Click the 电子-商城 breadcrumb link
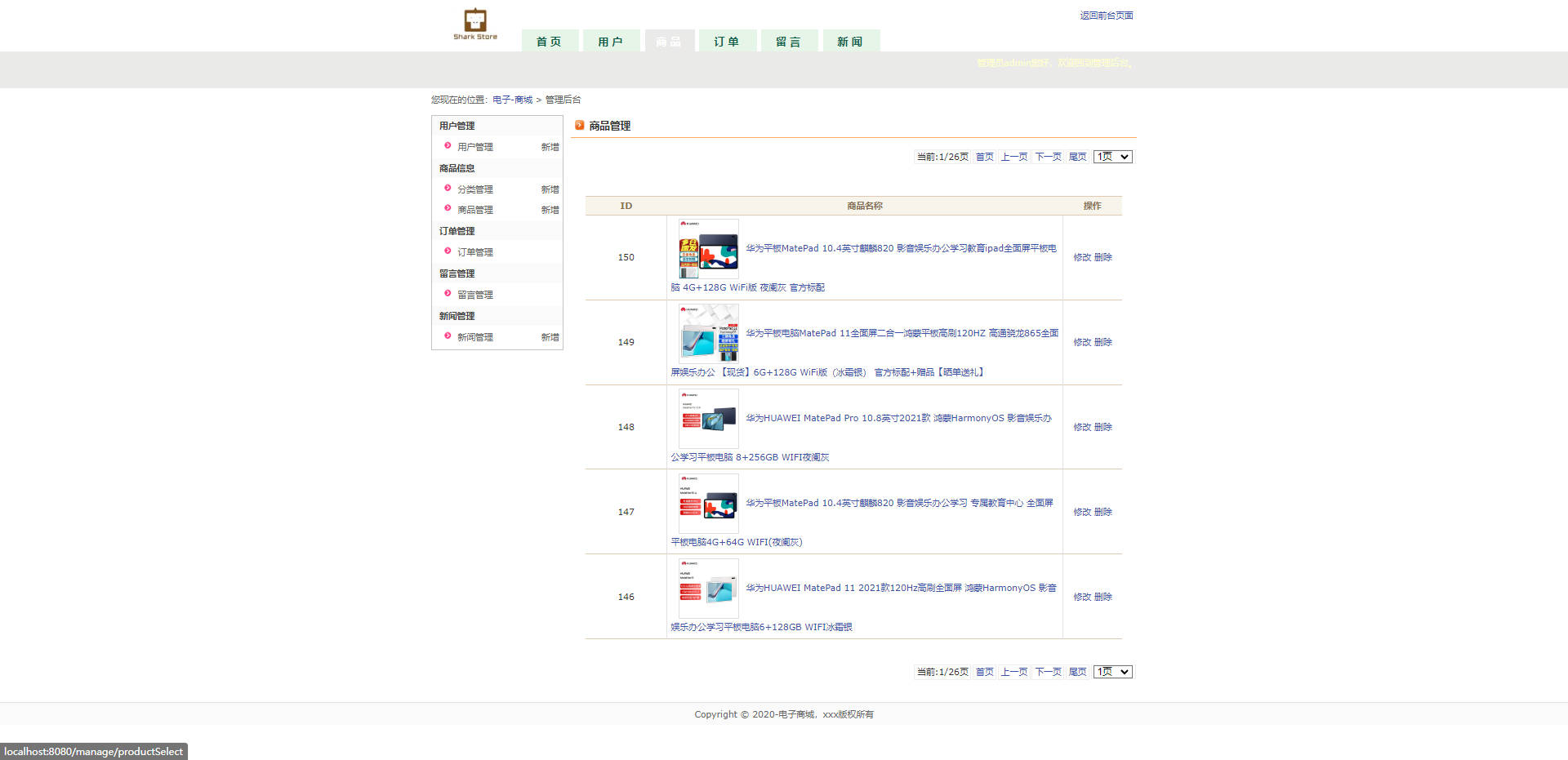 click(512, 100)
